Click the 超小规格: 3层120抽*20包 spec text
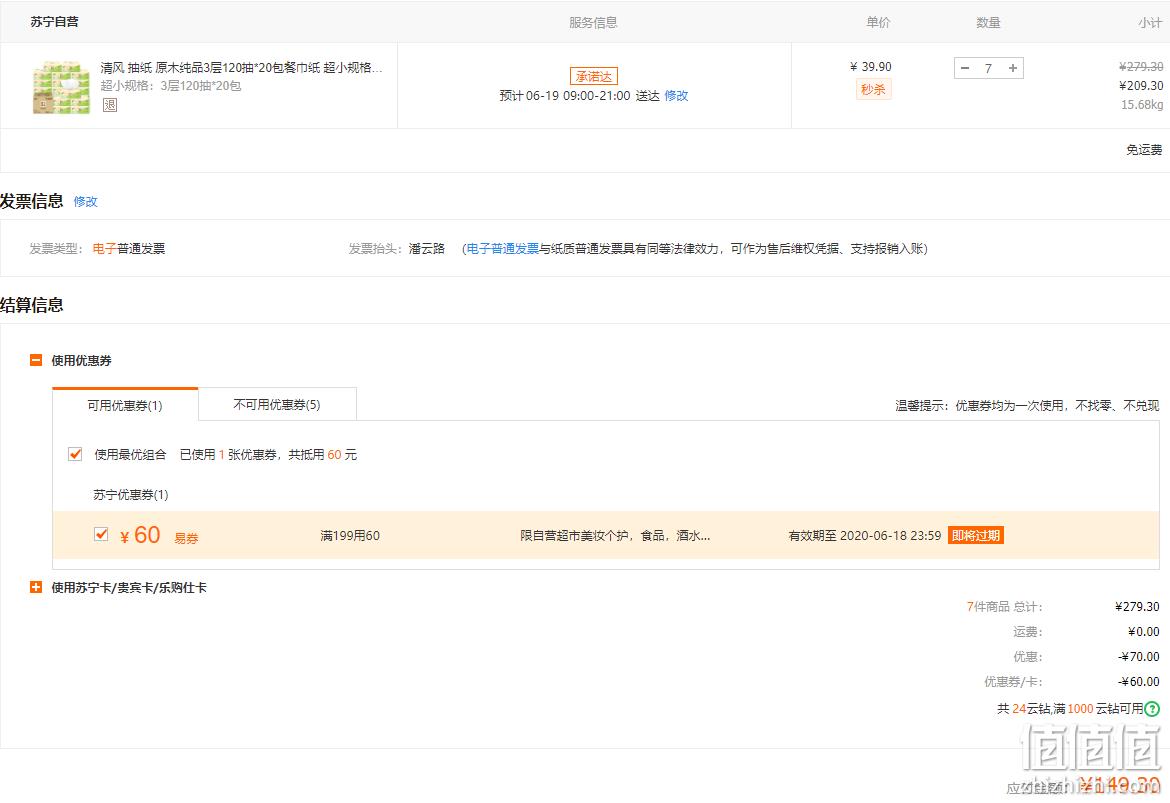The height and width of the screenshot is (803, 1170). pyautogui.click(x=171, y=86)
